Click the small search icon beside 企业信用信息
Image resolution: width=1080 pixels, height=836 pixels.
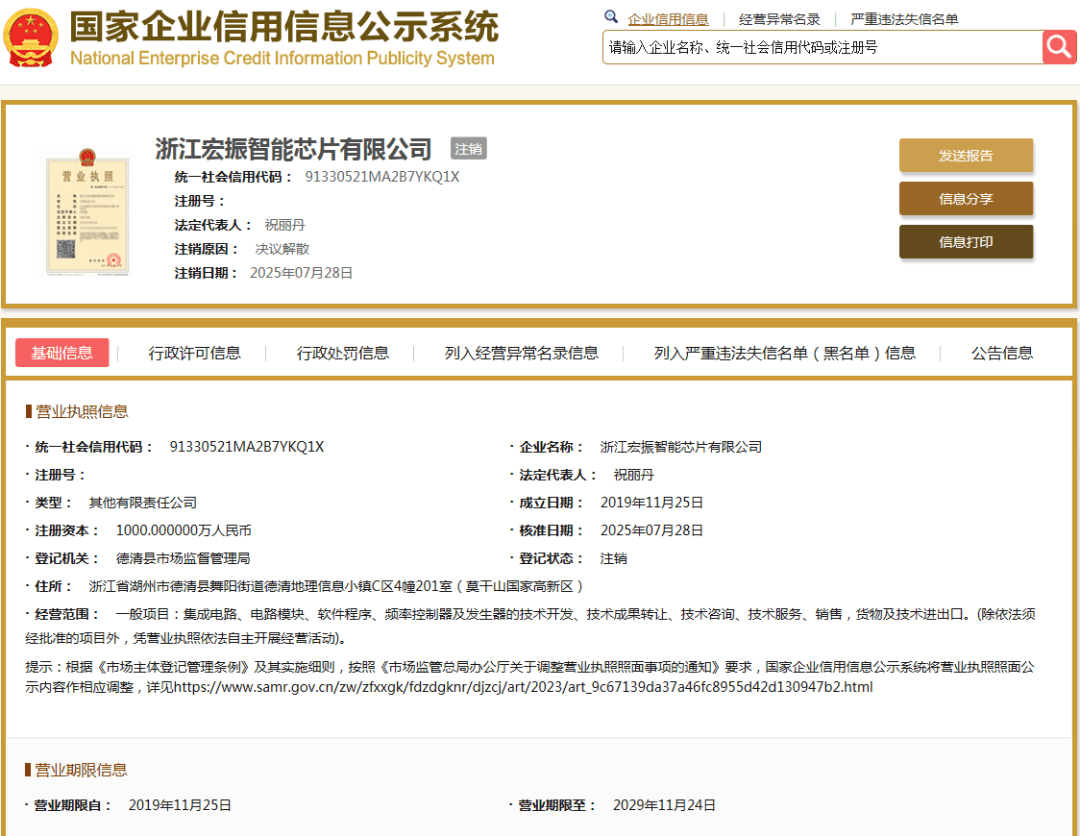[x=612, y=16]
